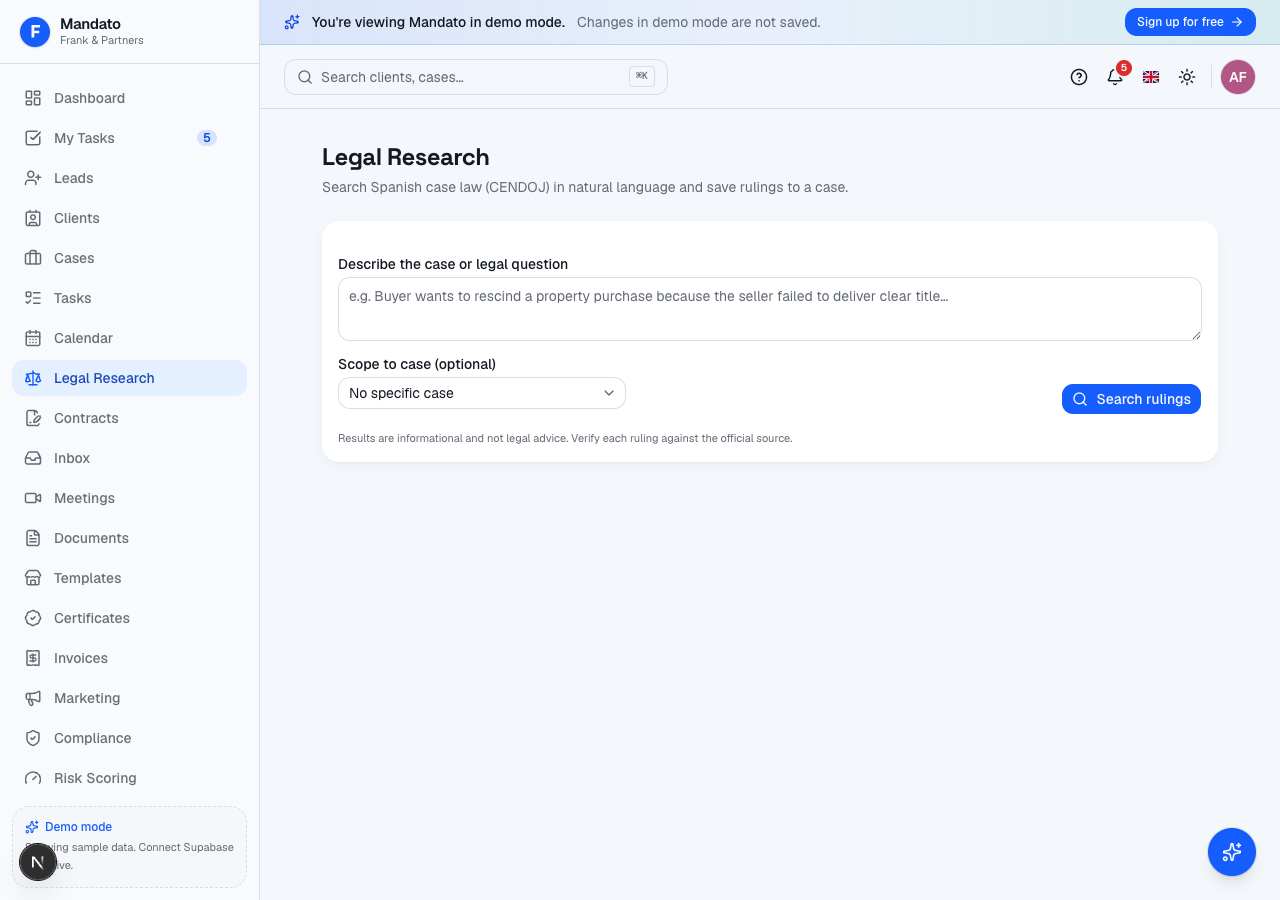Click the Certificates badge icon
The height and width of the screenshot is (900, 1280).
(33, 618)
